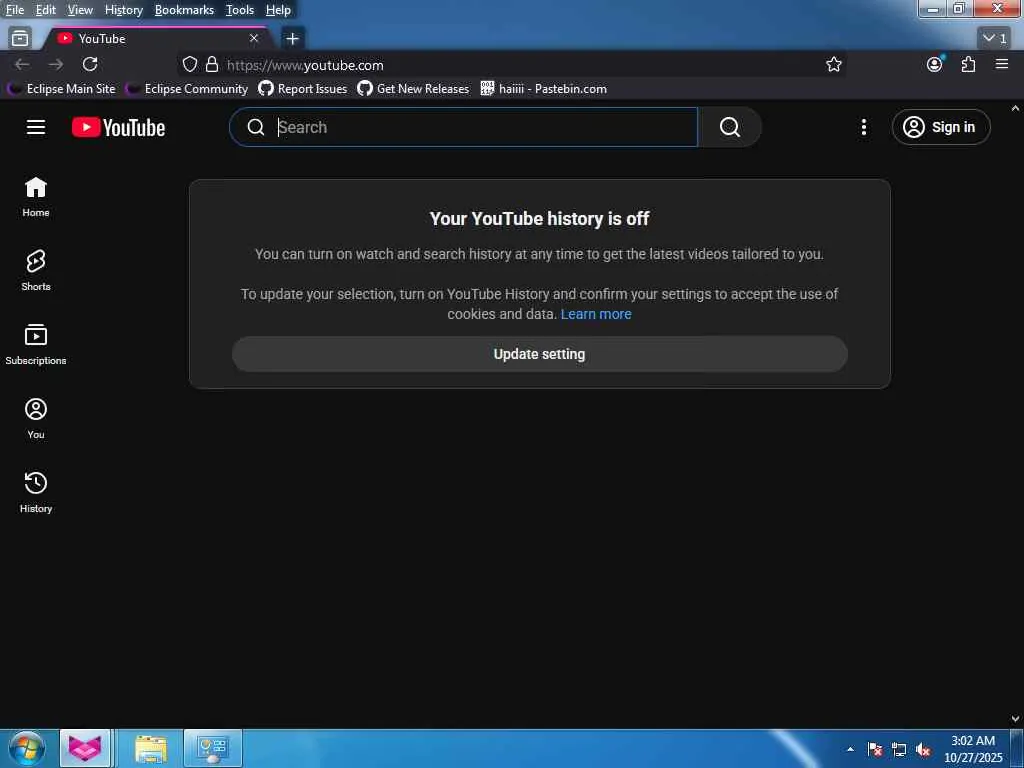The image size is (1024, 768).
Task: Go to Home in the sidebar
Action: pyautogui.click(x=36, y=197)
